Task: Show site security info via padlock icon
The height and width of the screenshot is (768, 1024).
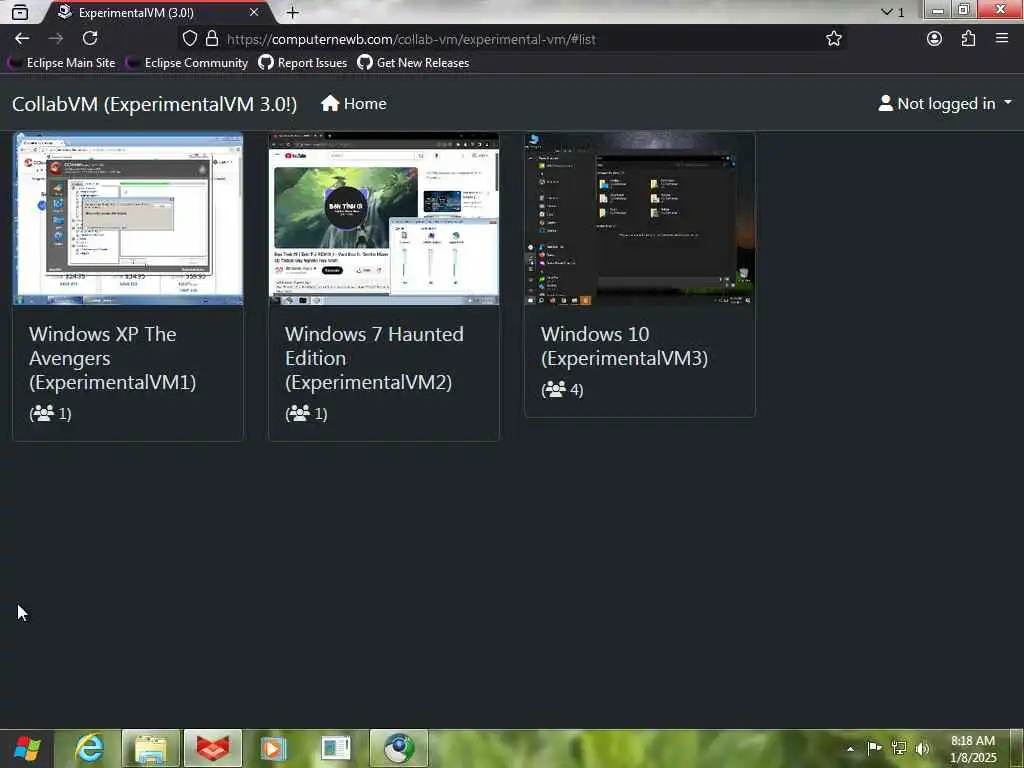Action: point(212,39)
